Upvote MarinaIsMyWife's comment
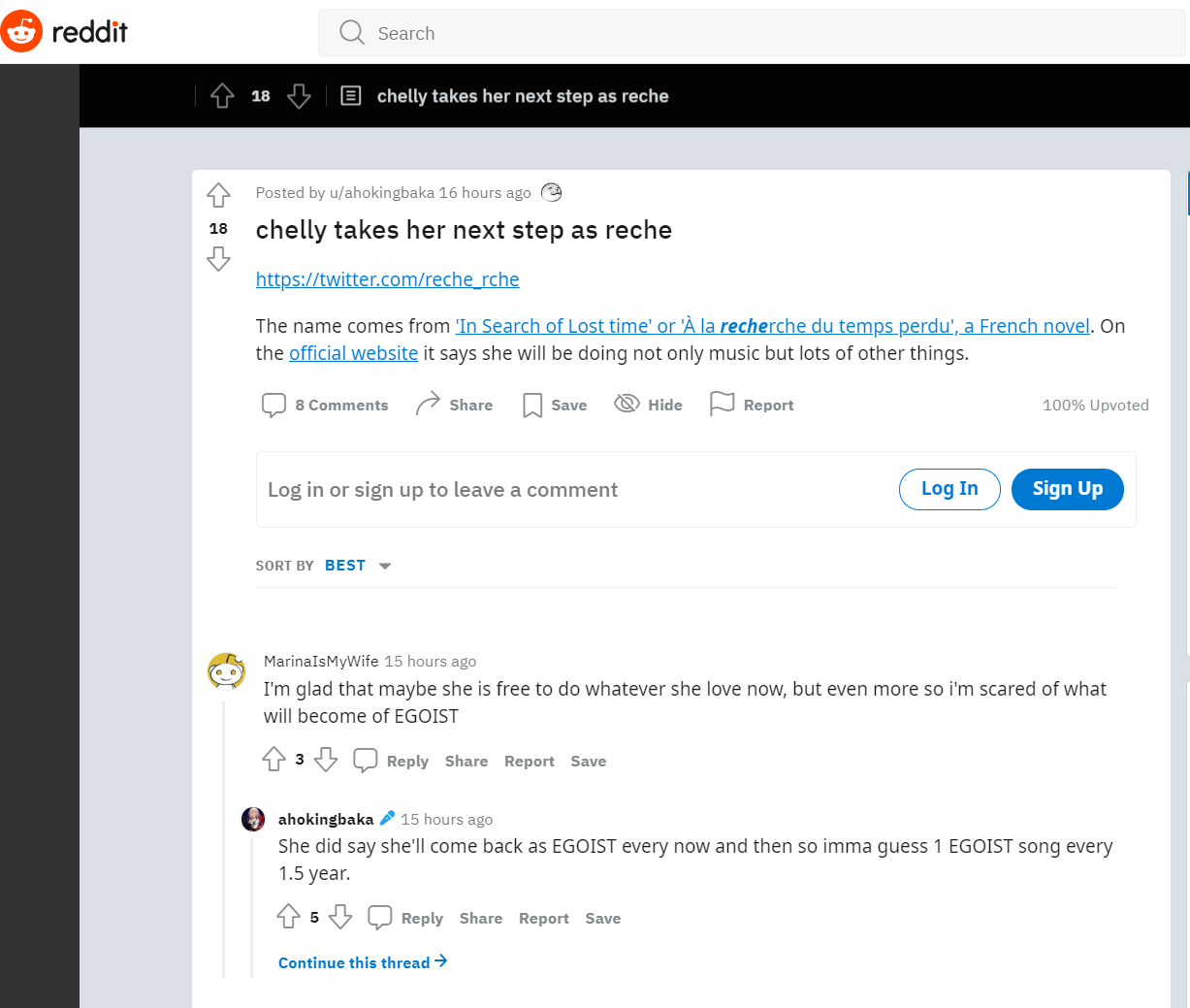Viewport: 1190px width, 1008px height. point(274,760)
